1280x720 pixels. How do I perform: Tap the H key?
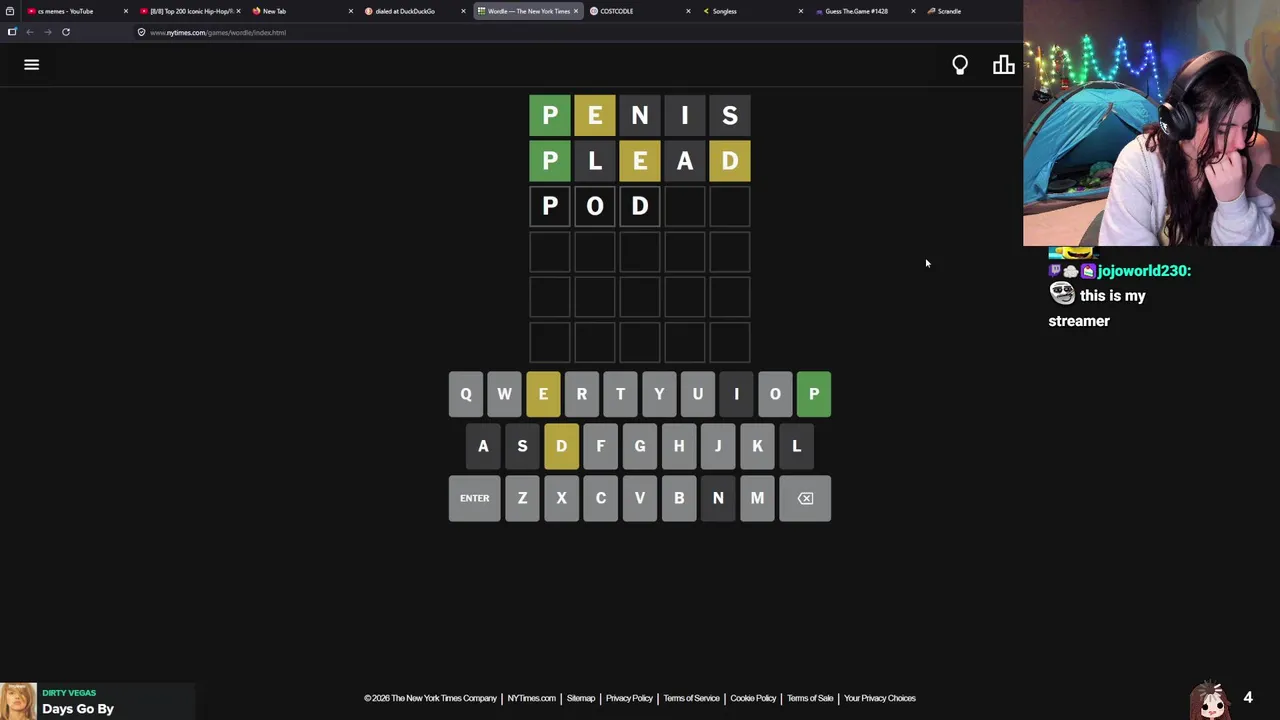point(679,446)
